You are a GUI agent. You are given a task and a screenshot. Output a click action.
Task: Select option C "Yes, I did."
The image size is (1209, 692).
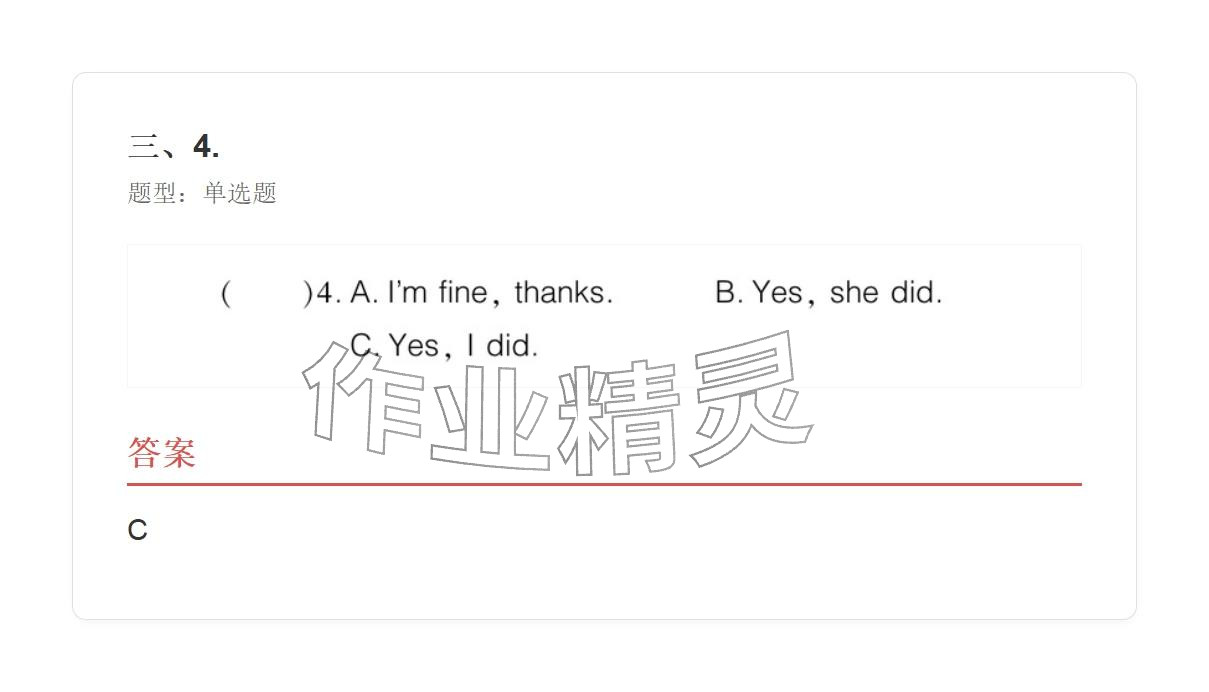(x=444, y=346)
